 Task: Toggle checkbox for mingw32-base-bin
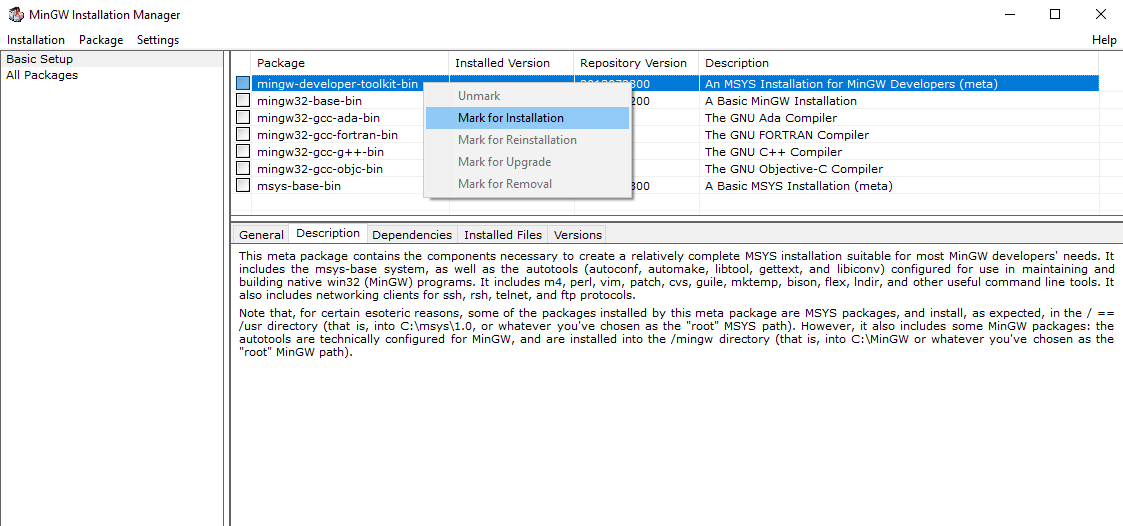[243, 101]
